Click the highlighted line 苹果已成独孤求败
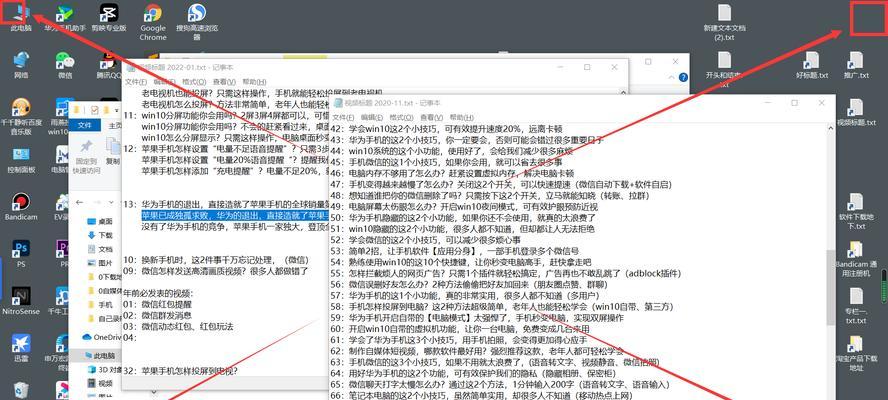 (x=235, y=215)
